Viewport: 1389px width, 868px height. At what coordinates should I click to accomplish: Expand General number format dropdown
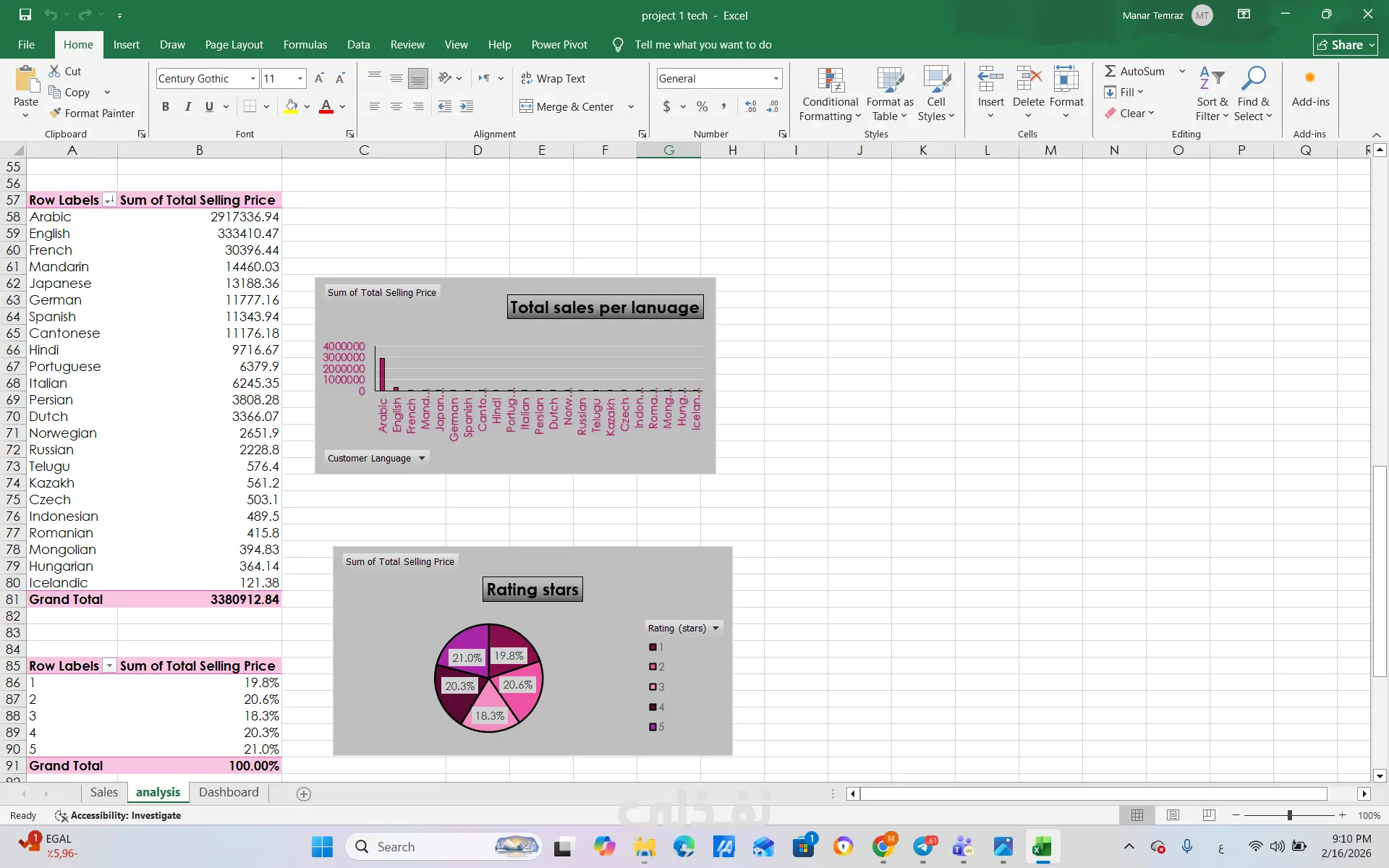pyautogui.click(x=776, y=78)
